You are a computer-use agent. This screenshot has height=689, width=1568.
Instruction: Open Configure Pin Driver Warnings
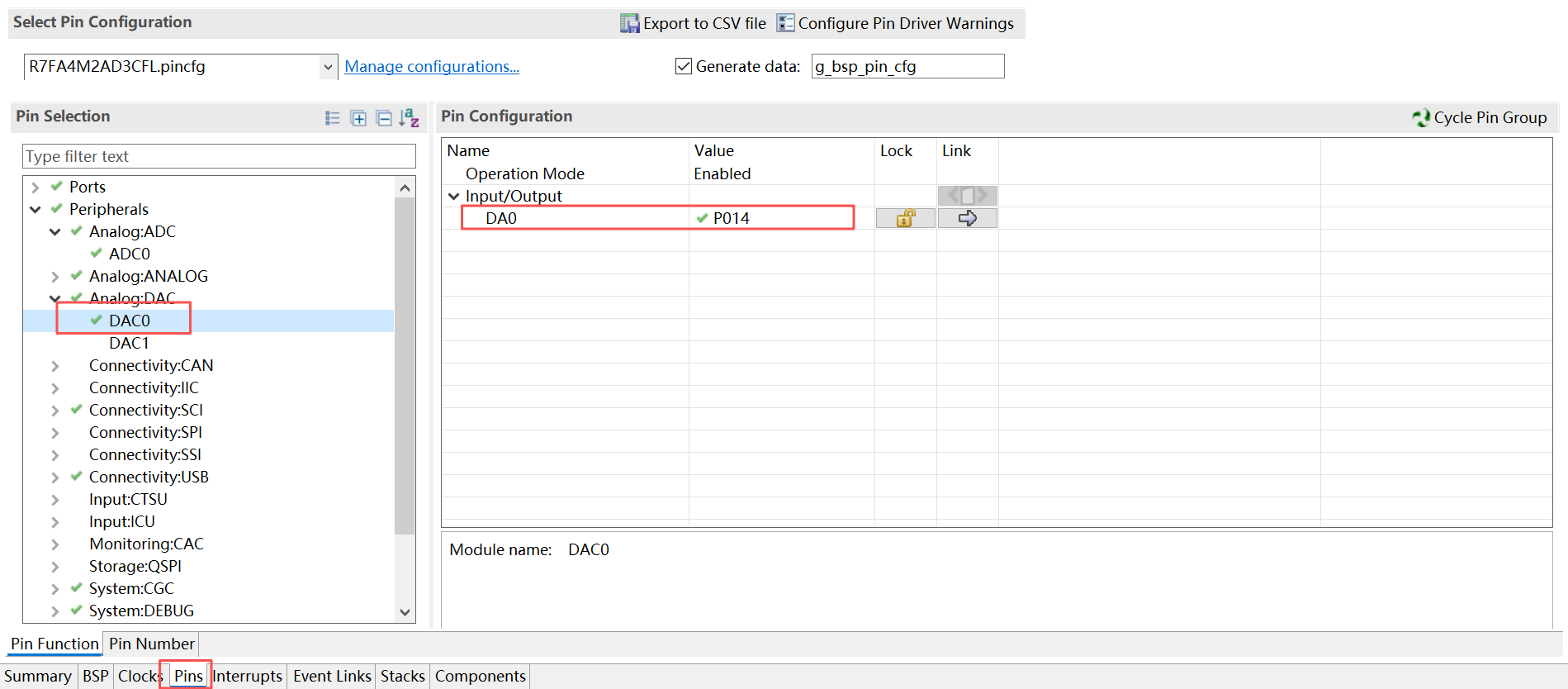coord(895,23)
